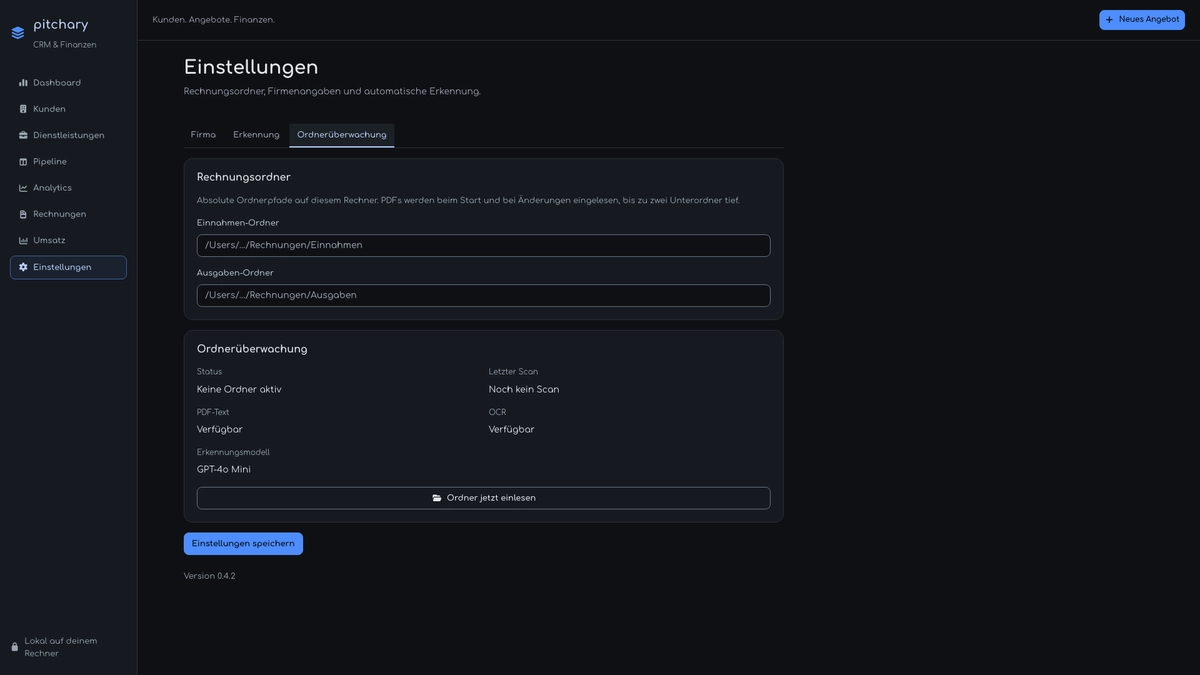Save with Einstellungen speichern button
This screenshot has height=675, width=1200.
(x=243, y=544)
